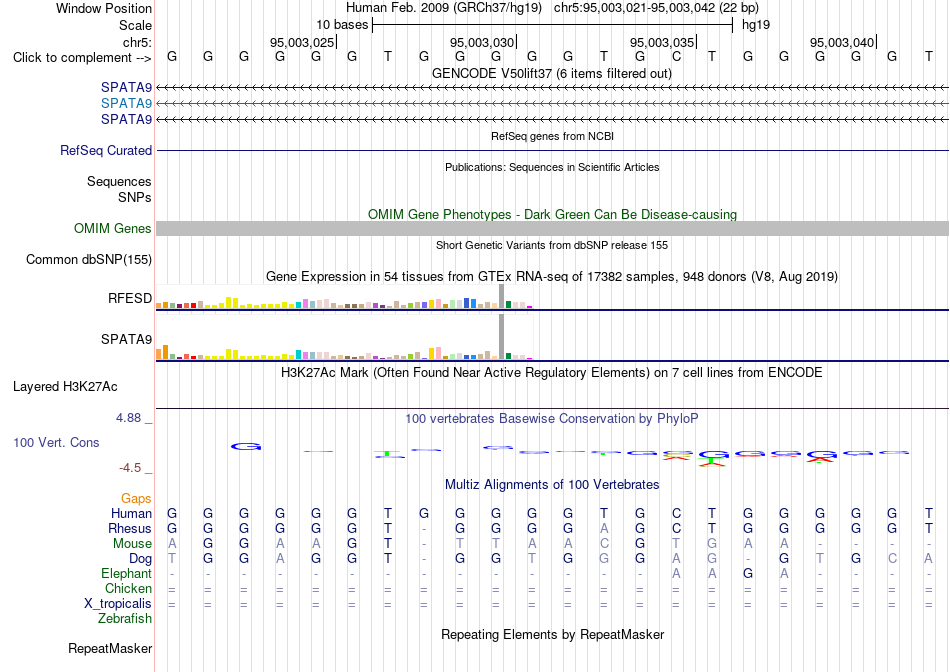The image size is (950, 672).
Task: Click the orange Gaps label
Action: (136, 498)
